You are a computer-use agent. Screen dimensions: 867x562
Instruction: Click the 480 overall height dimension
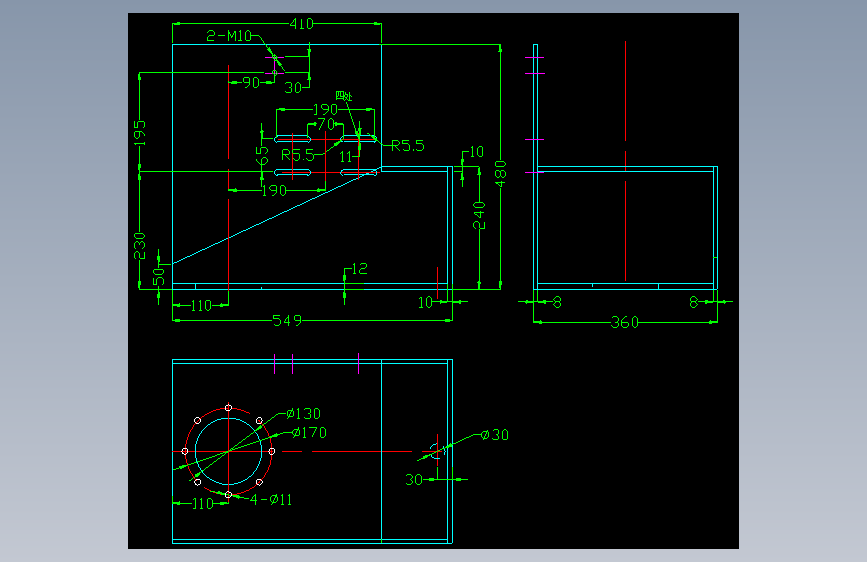point(500,173)
